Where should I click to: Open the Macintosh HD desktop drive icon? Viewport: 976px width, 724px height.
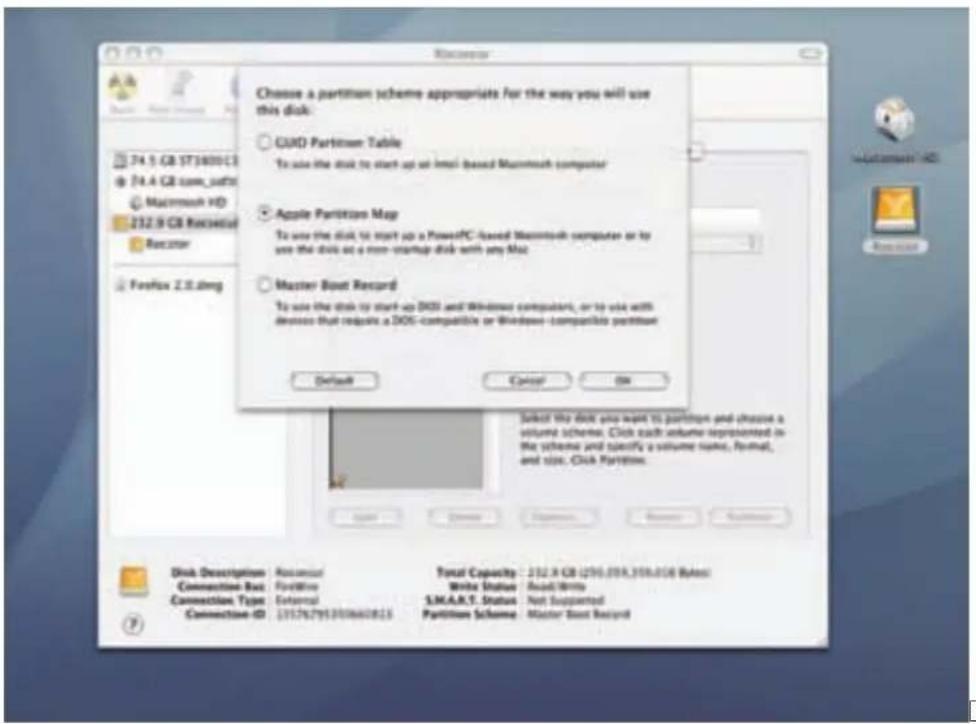click(x=895, y=120)
